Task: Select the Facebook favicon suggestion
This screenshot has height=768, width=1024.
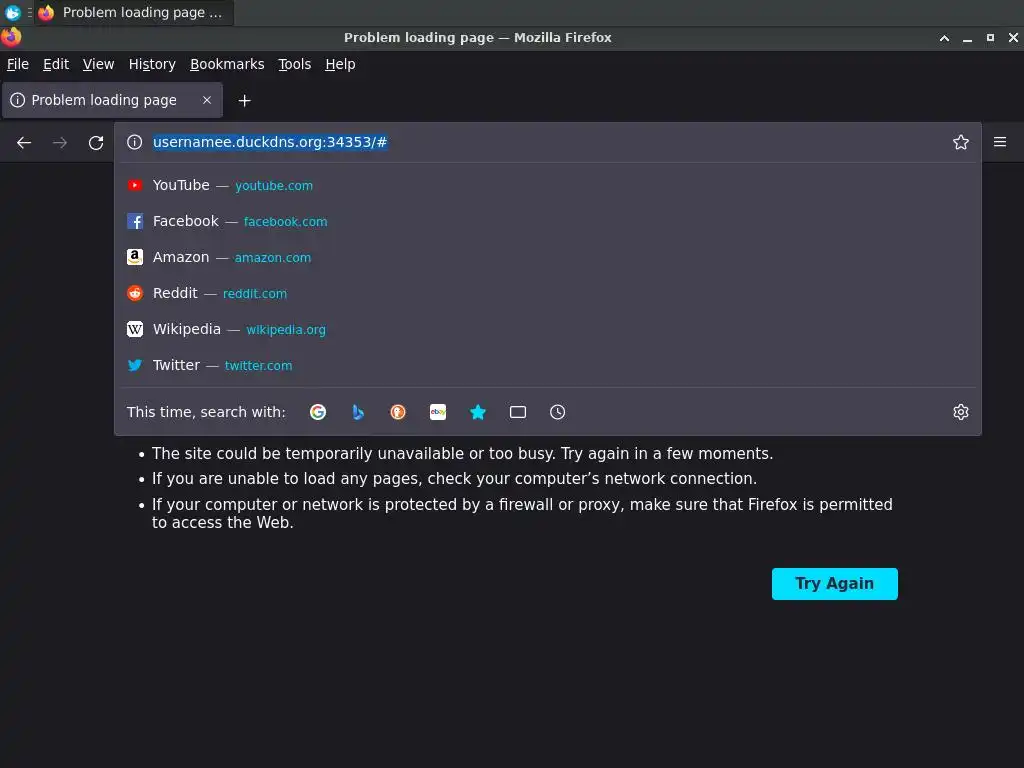Action: [x=135, y=221]
